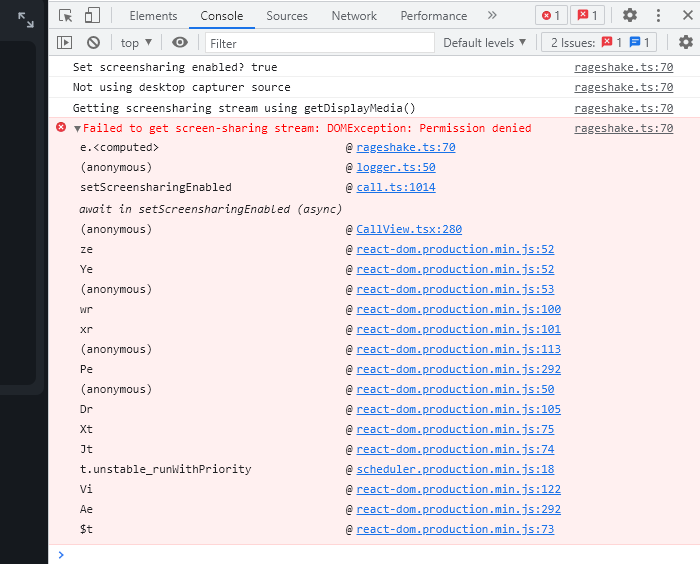Select the t.unstable_runWithPriority frame name
This screenshot has height=564, width=700.
166,470
